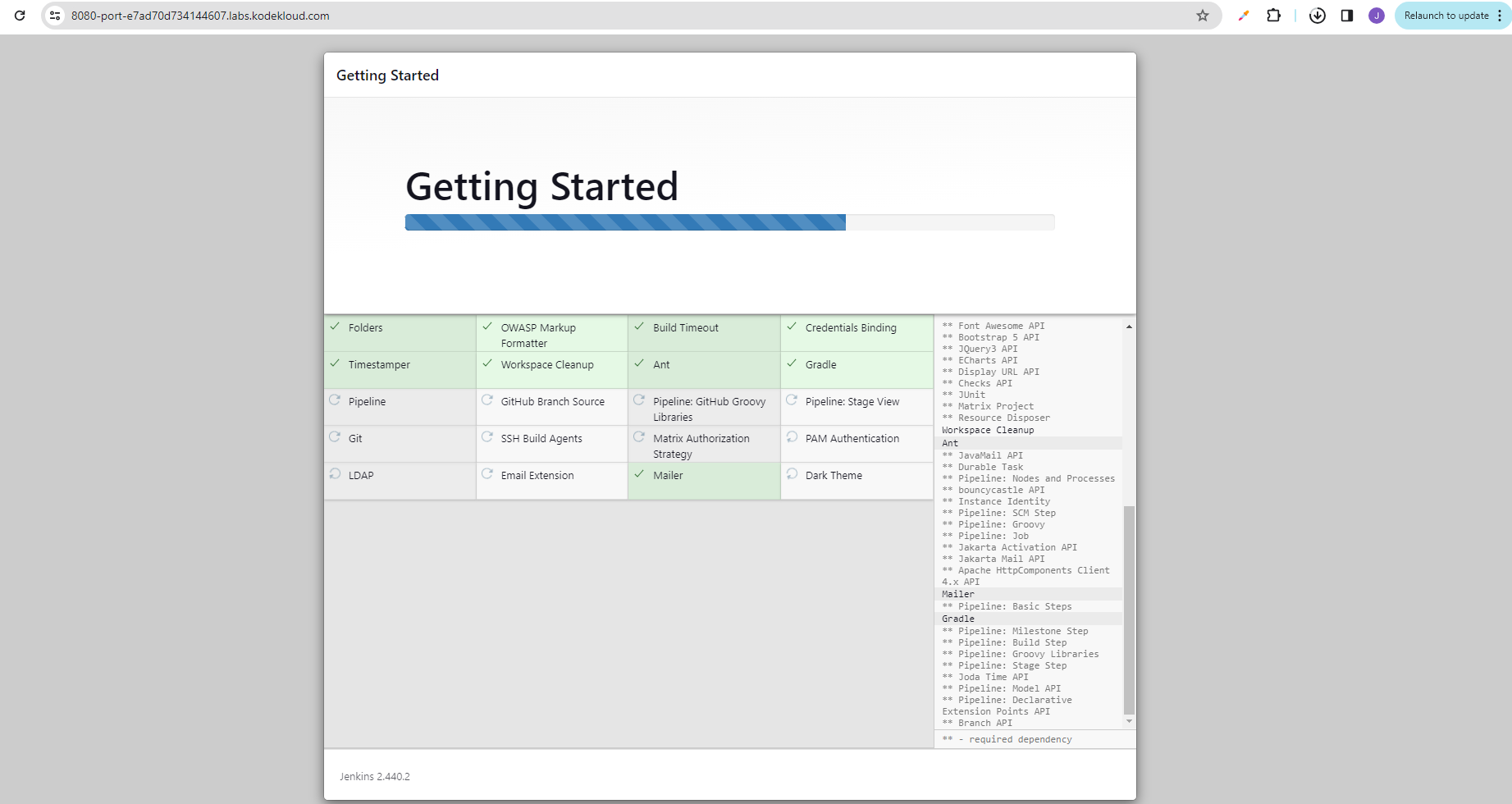Click the SSH Build Agents pending icon

click(x=487, y=437)
